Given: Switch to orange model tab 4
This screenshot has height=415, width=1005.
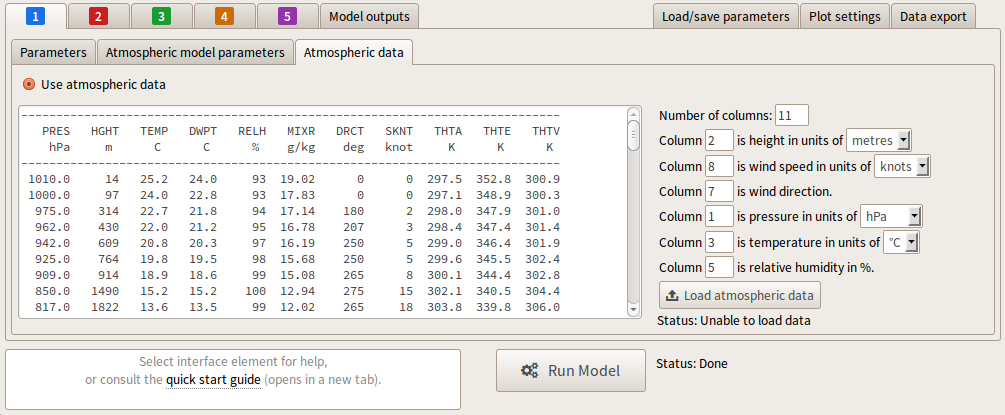Looking at the screenshot, I should click(x=224, y=16).
